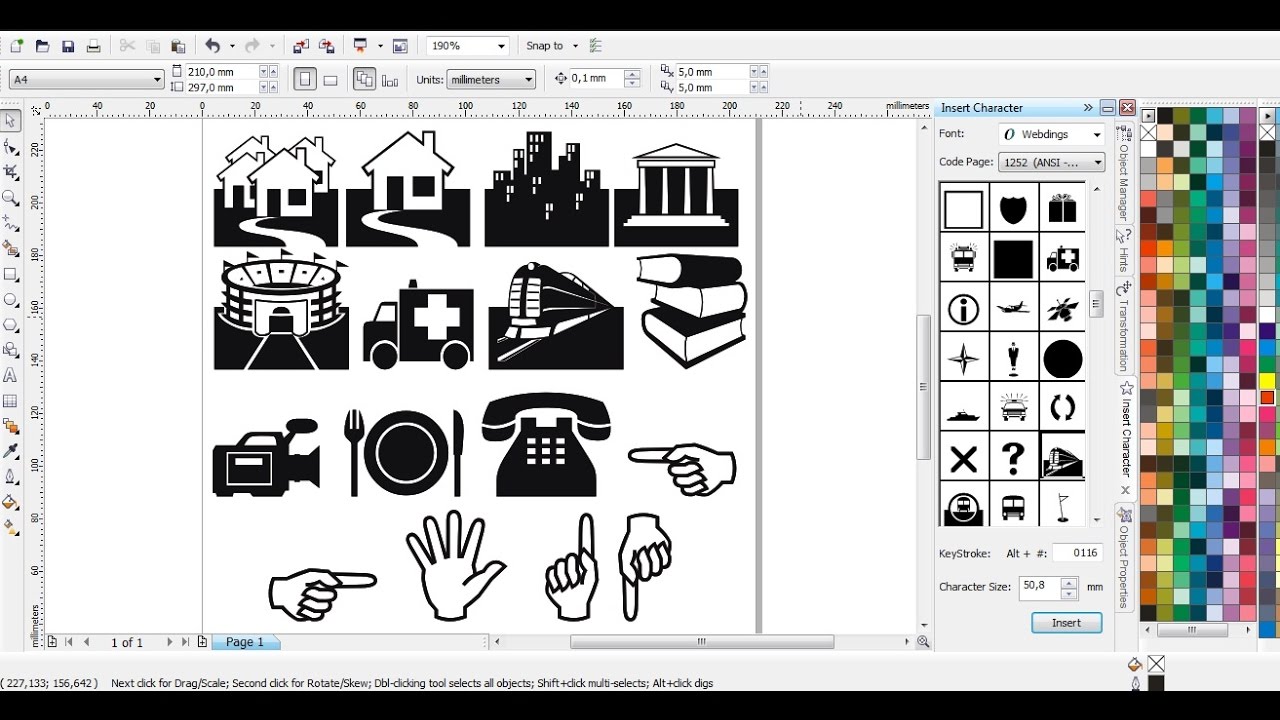This screenshot has width=1280, height=720.
Task: Increase Character Size with up arrow
Action: (1069, 582)
